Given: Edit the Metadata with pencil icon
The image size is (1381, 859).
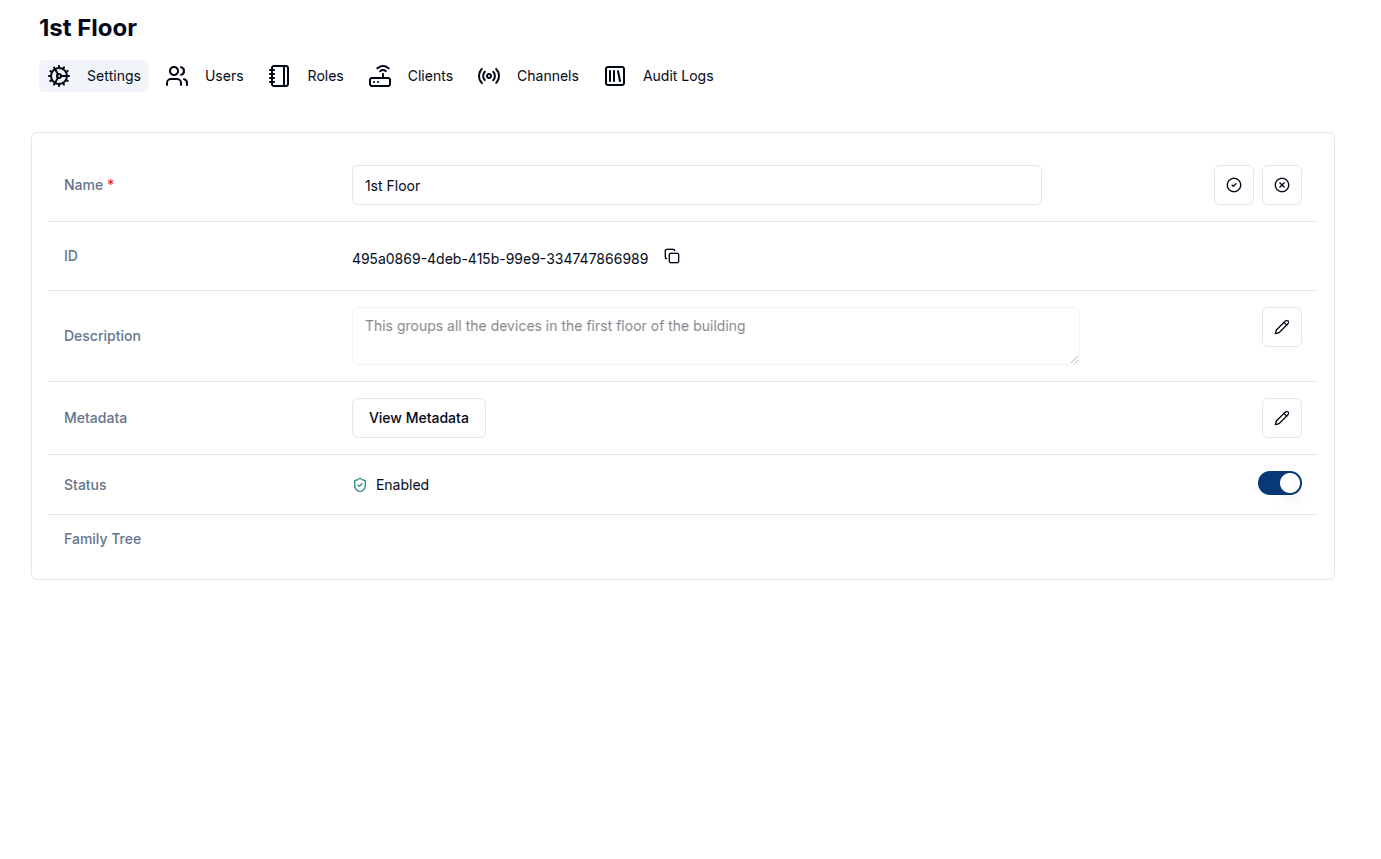Looking at the screenshot, I should click(x=1282, y=418).
